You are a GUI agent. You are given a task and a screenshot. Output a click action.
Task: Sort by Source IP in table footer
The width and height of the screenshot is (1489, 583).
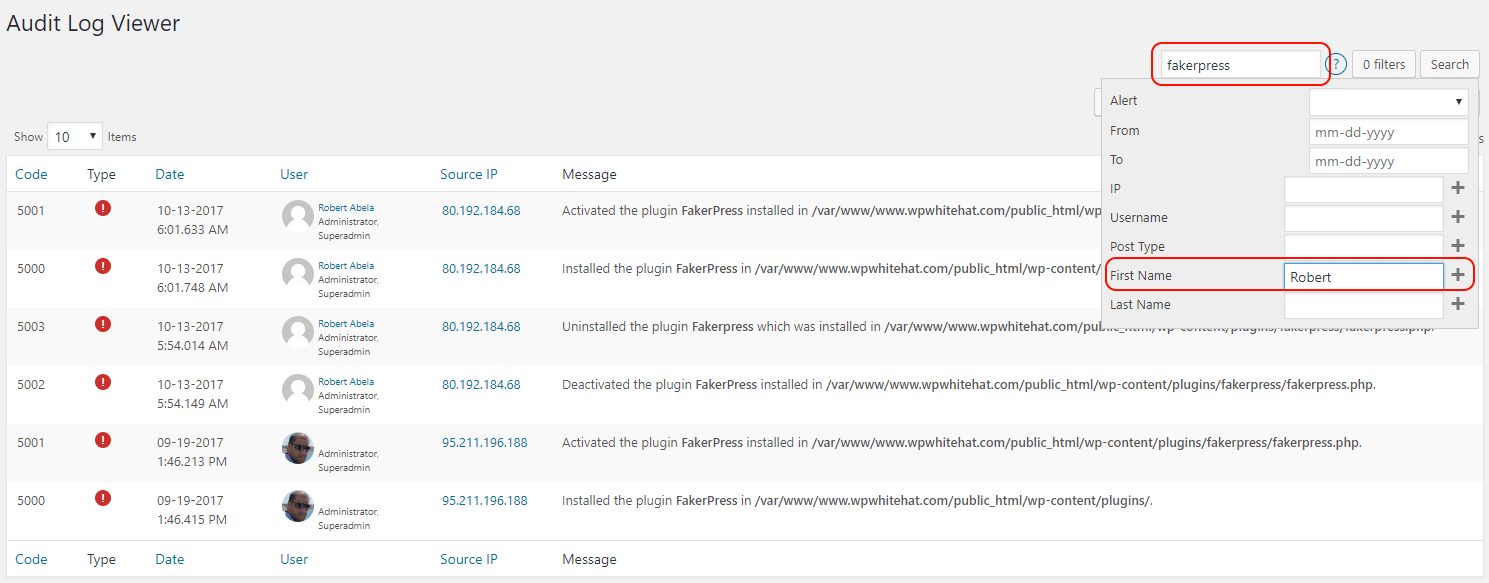(468, 559)
